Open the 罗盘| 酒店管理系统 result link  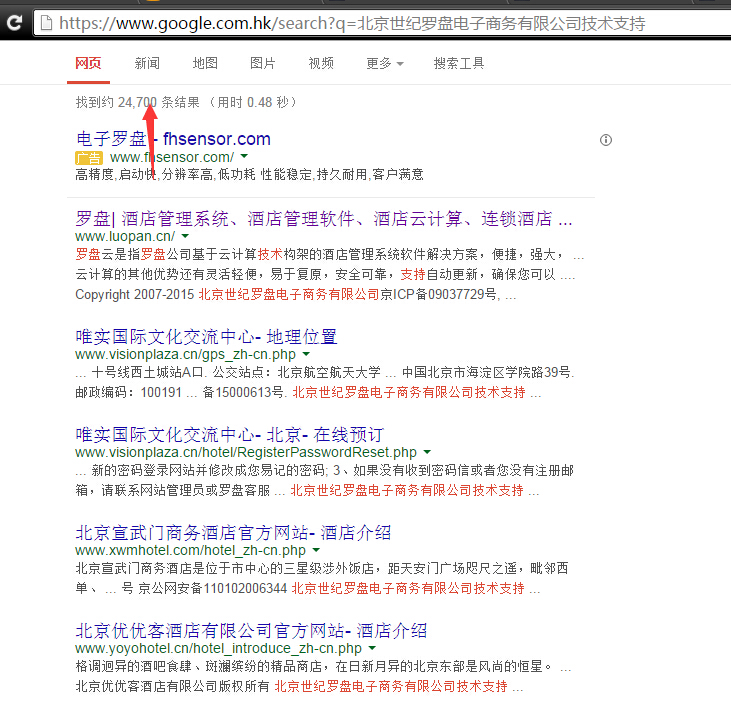[x=324, y=219]
